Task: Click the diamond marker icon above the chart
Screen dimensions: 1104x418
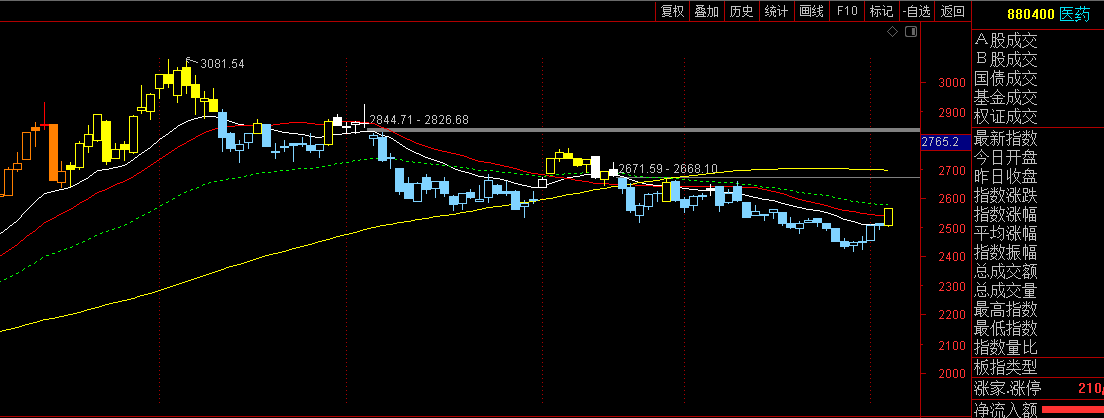Action: [x=893, y=33]
